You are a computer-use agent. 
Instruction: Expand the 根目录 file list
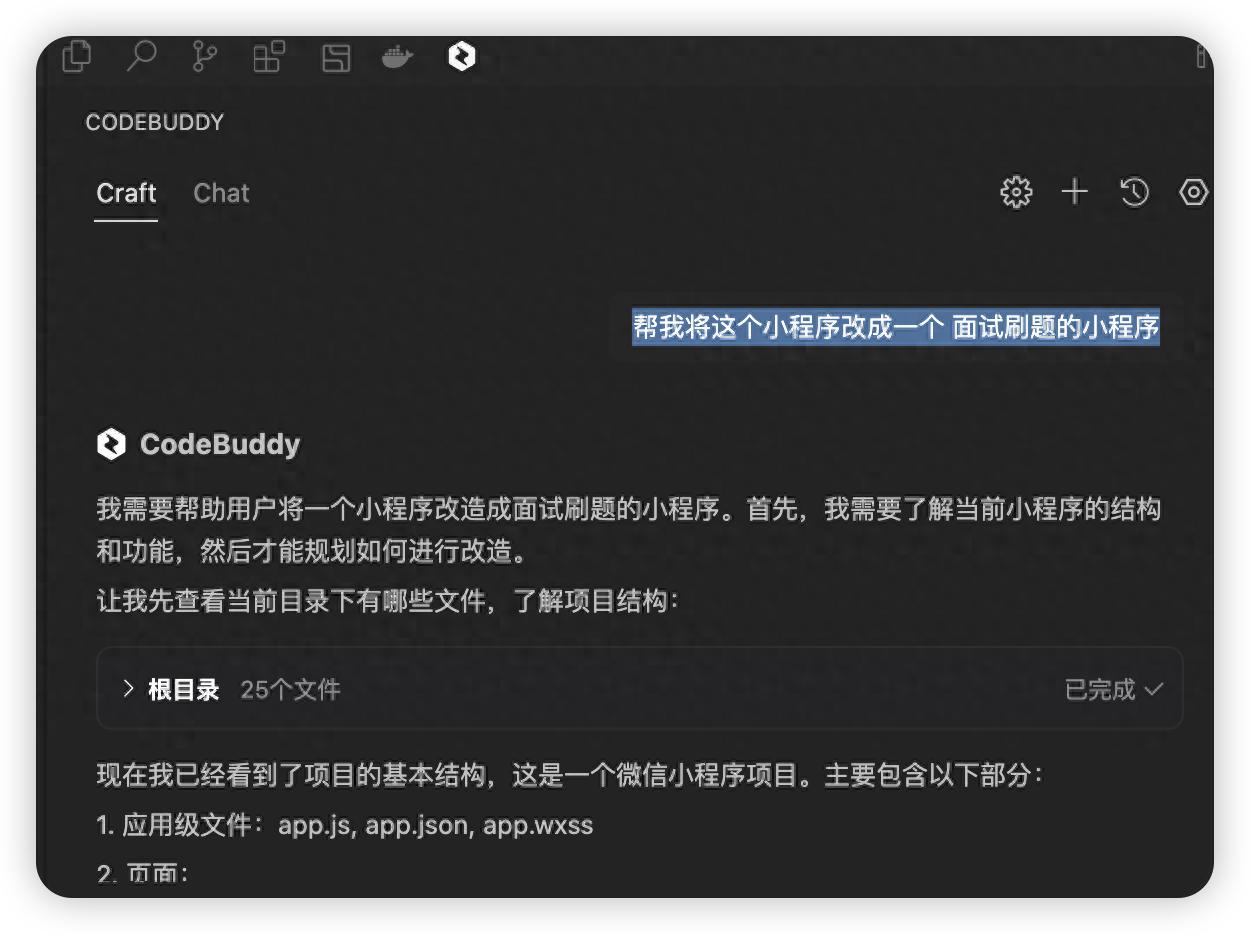[x=128, y=688]
